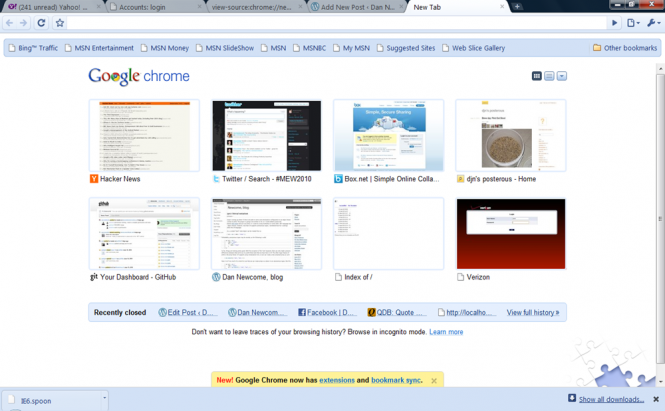Viewport: 665px width, 411px height.
Task: Open the new tab page options dropdown
Action: point(562,76)
